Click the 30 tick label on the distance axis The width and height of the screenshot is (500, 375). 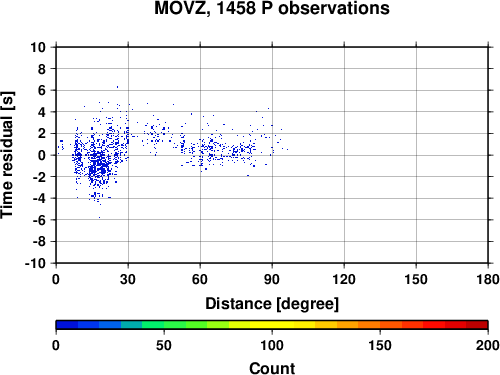click(x=128, y=279)
